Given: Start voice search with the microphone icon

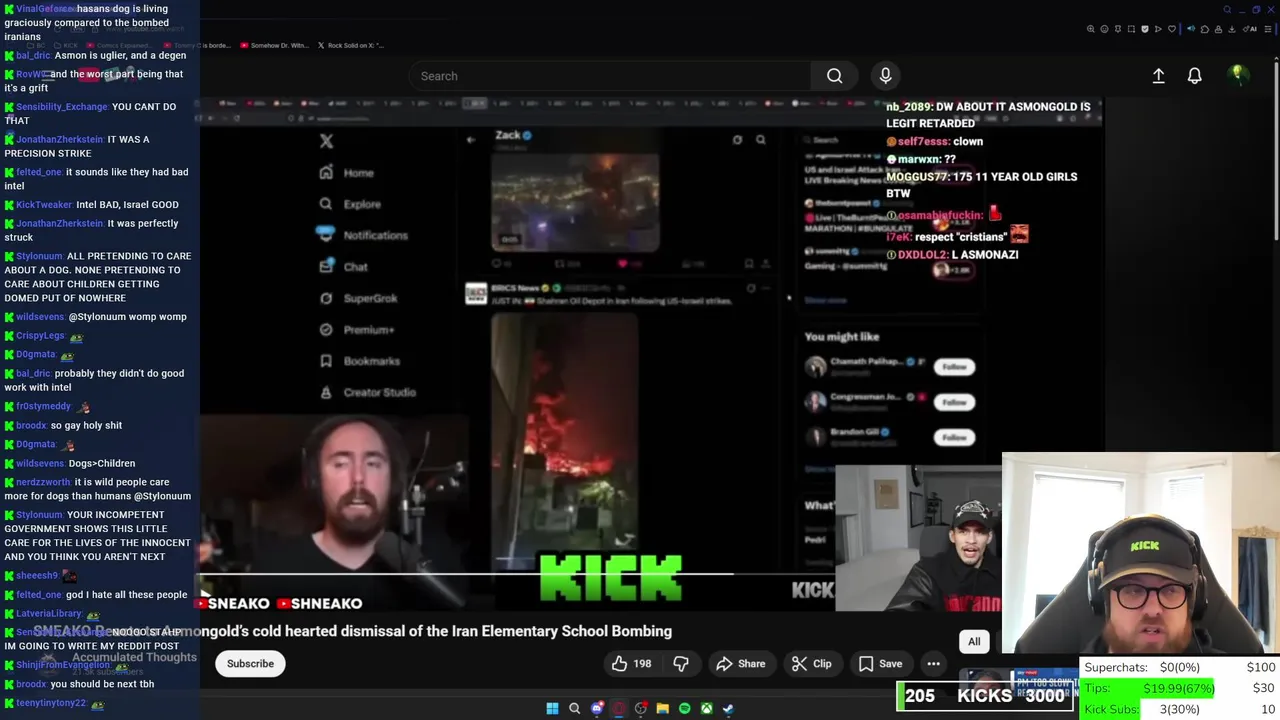Looking at the screenshot, I should click(885, 76).
